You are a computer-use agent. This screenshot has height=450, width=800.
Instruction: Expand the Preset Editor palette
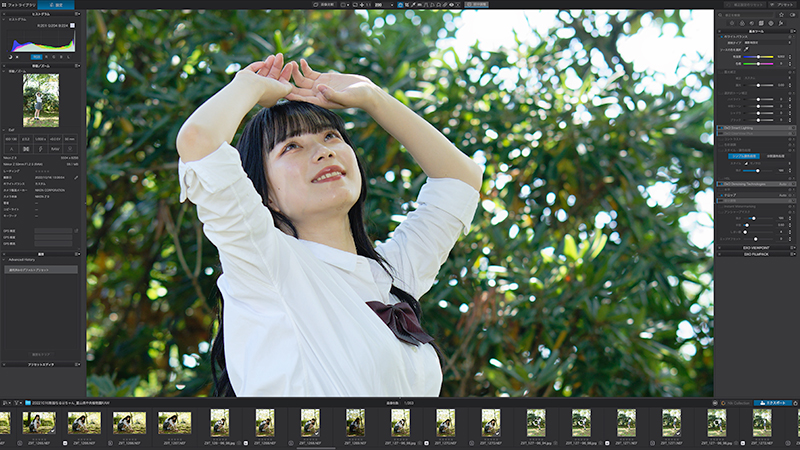[41, 364]
